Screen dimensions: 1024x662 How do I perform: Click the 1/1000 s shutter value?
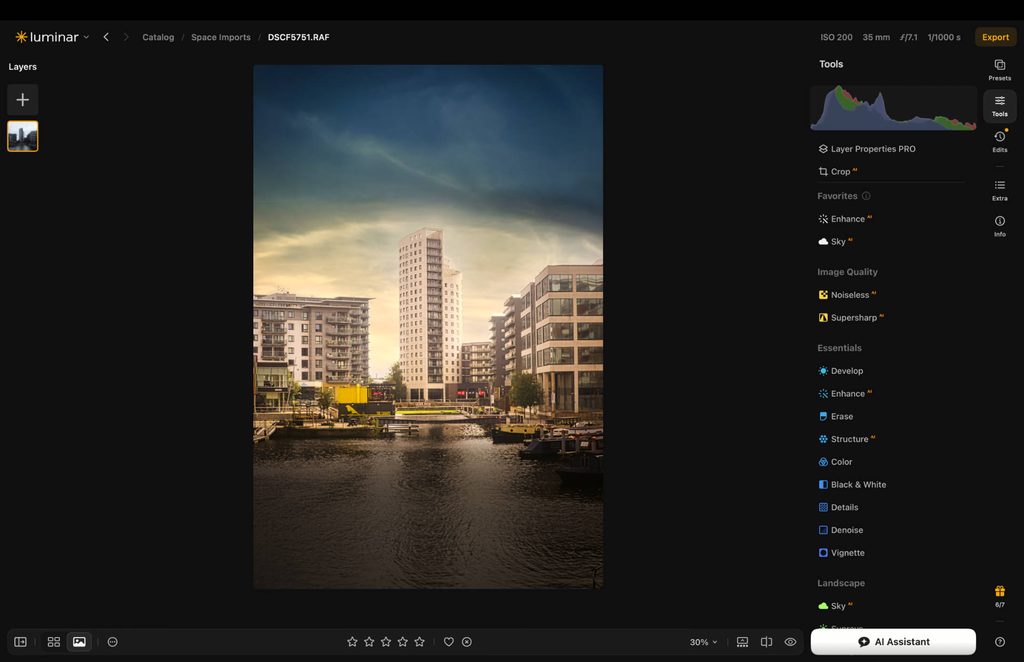point(944,37)
